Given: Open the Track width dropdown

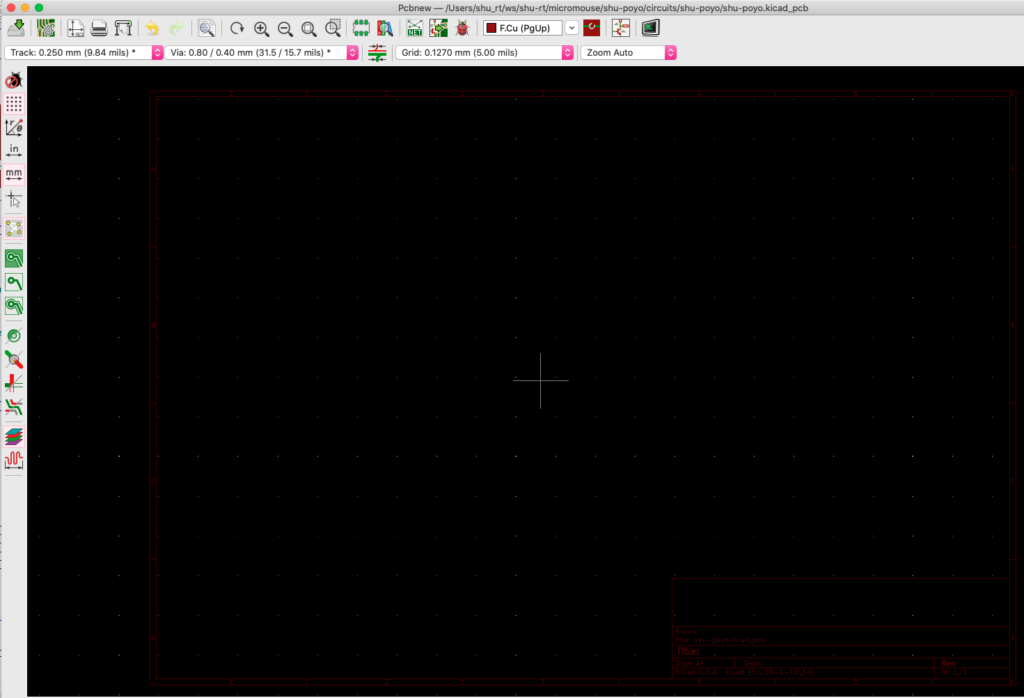Looking at the screenshot, I should [x=84, y=53].
